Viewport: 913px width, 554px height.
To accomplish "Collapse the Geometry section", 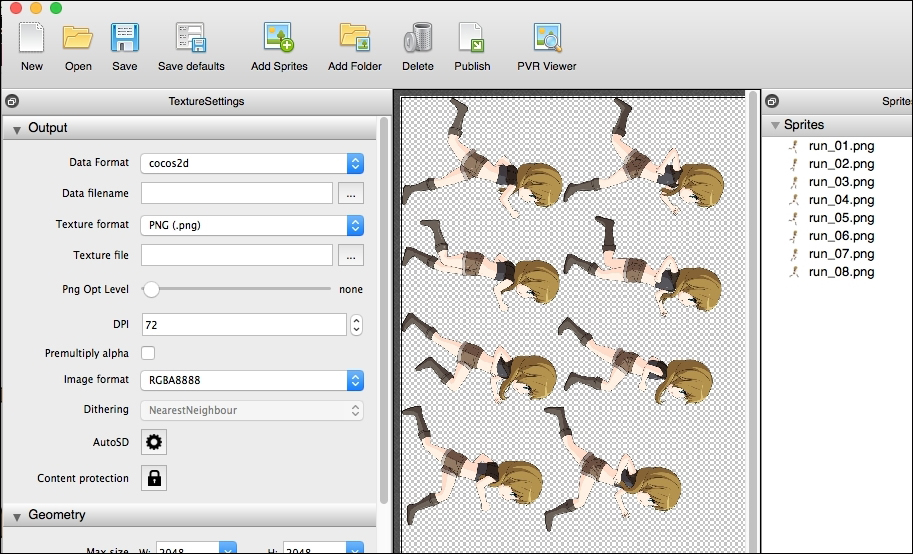I will coord(17,517).
